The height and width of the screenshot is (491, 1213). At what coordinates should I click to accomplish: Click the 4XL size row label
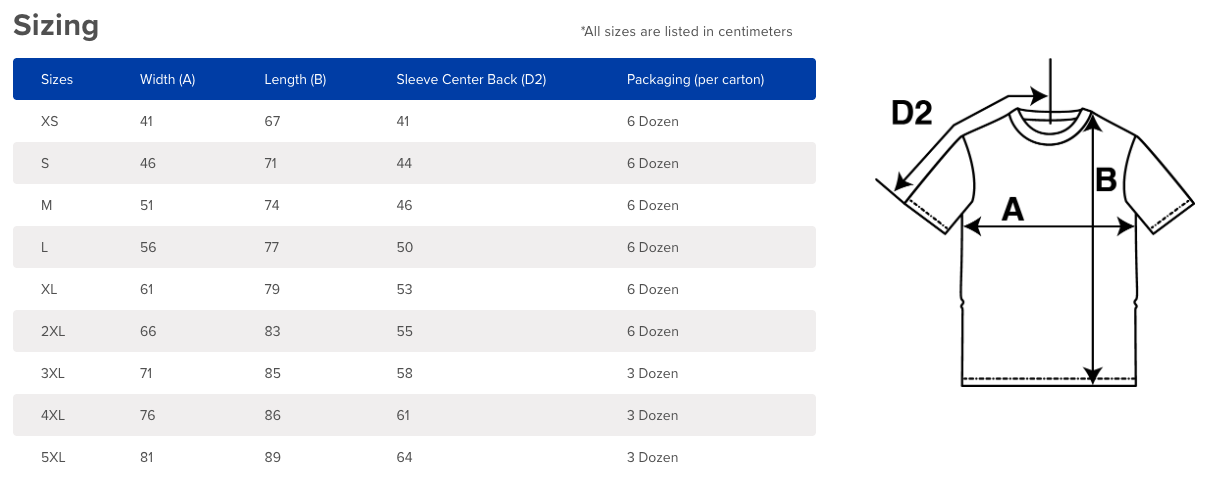[53, 415]
